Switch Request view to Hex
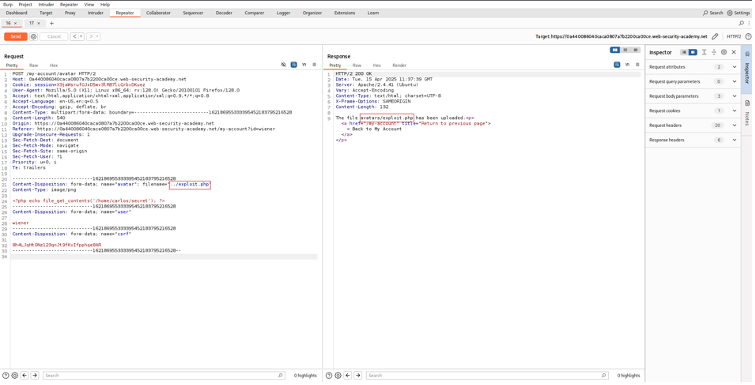The image size is (755, 385). [x=53, y=65]
